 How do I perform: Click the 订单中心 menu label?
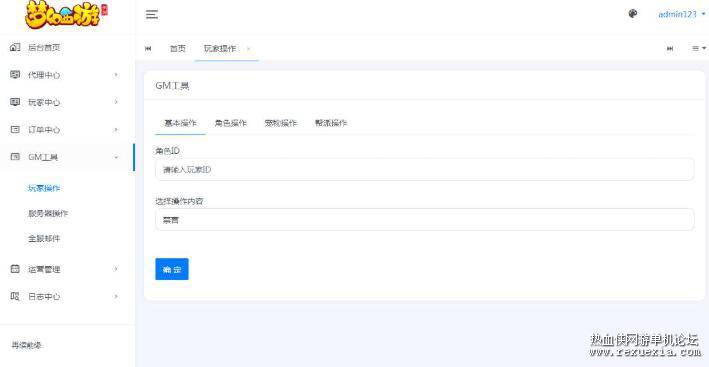(44, 130)
